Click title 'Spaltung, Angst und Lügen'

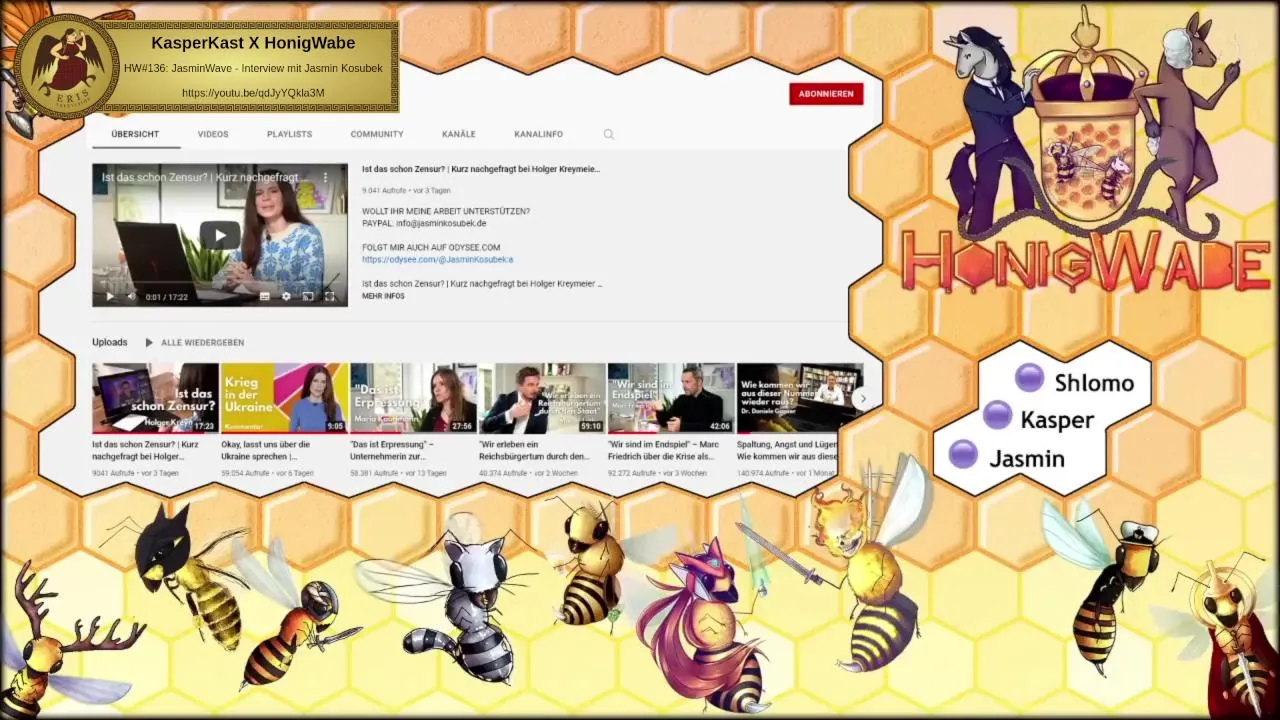click(787, 450)
